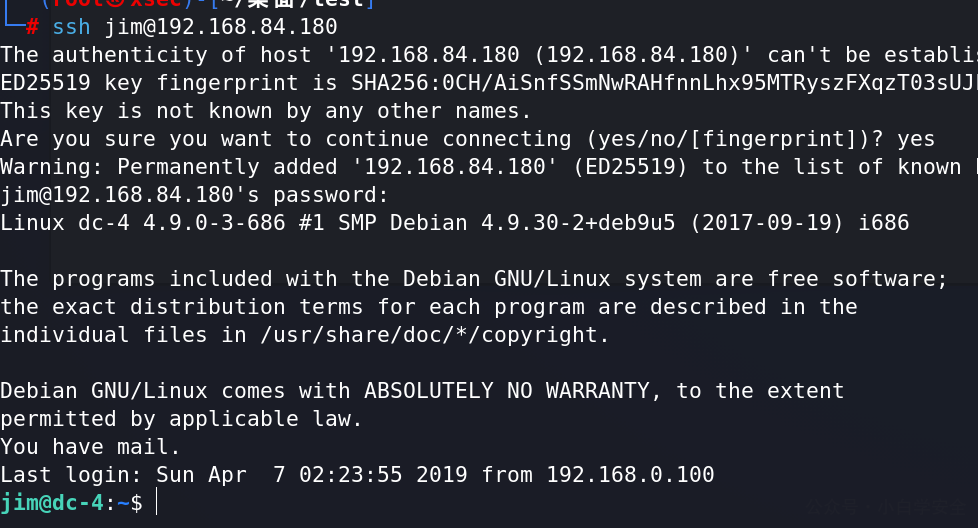The width and height of the screenshot is (978, 528).
Task: Place cursor at the blinking input caret
Action: (x=156, y=502)
